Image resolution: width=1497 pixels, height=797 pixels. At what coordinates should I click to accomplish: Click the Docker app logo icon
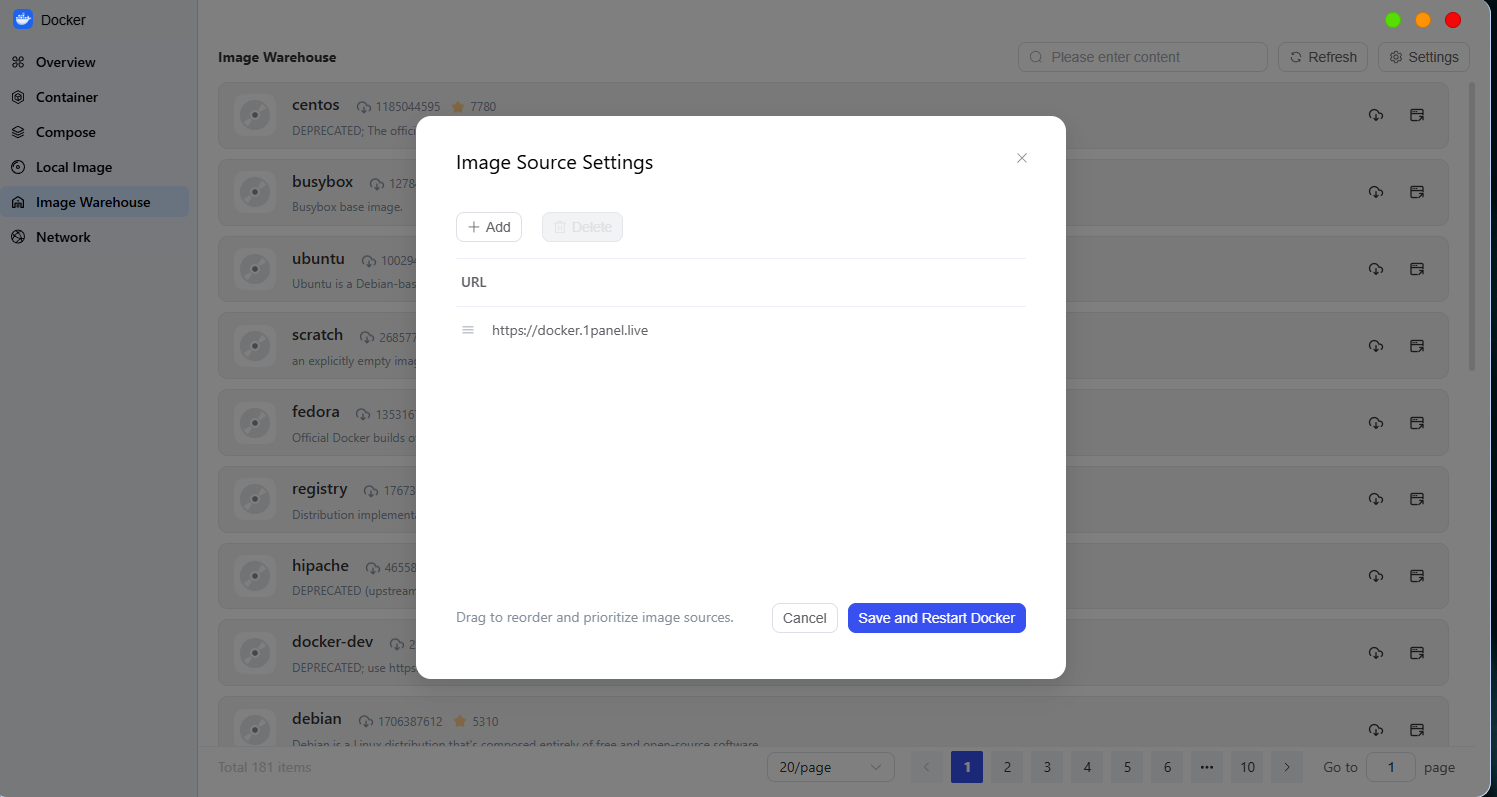click(23, 19)
